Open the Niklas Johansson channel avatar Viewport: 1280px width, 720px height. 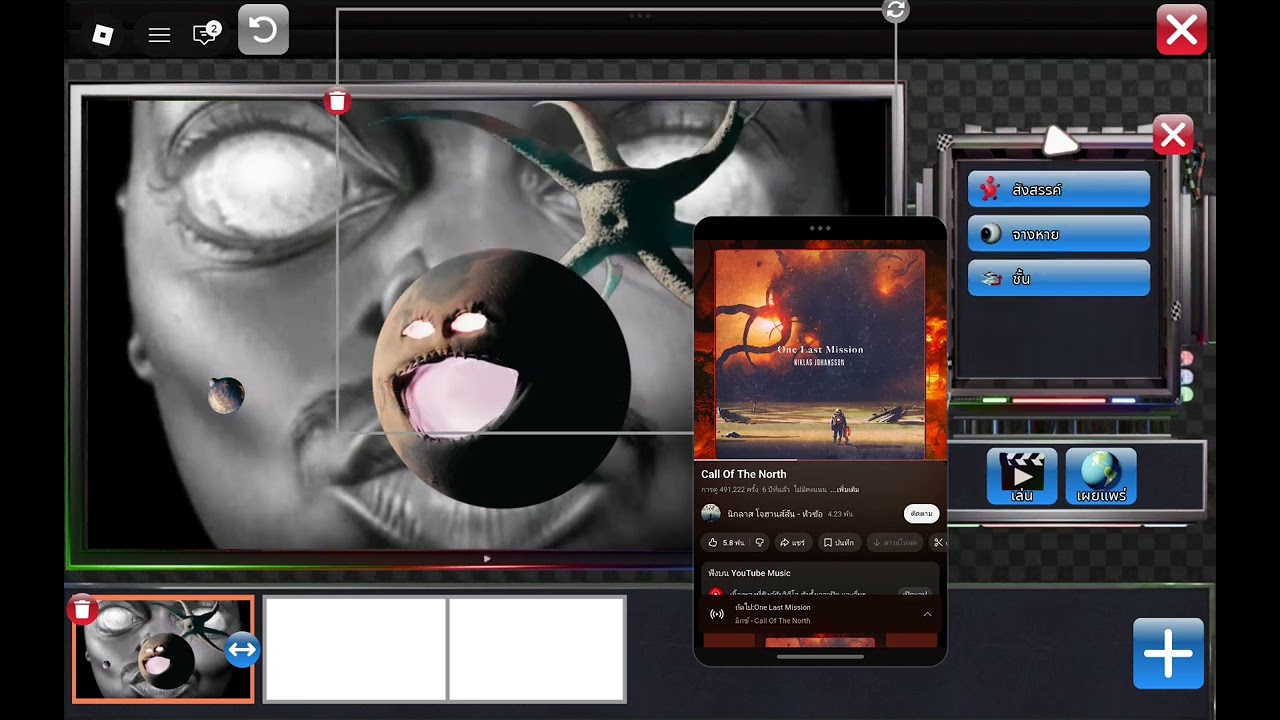[711, 513]
